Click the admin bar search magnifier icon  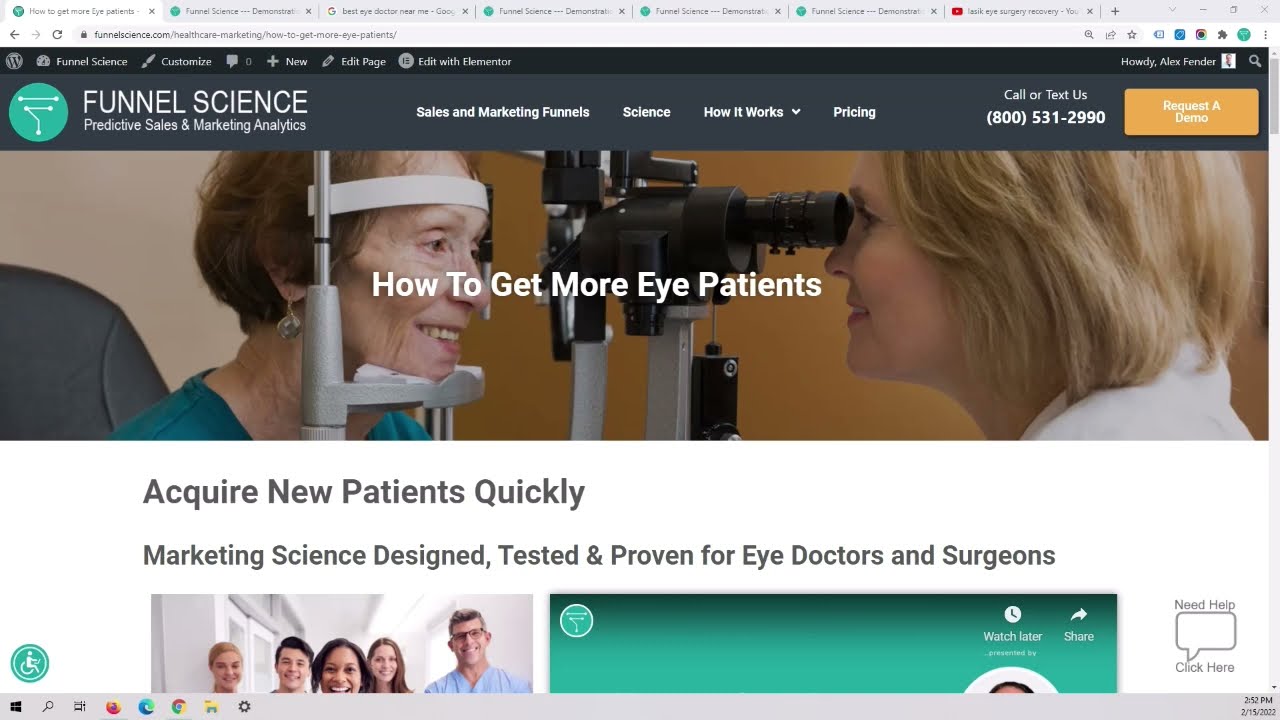tap(1255, 61)
